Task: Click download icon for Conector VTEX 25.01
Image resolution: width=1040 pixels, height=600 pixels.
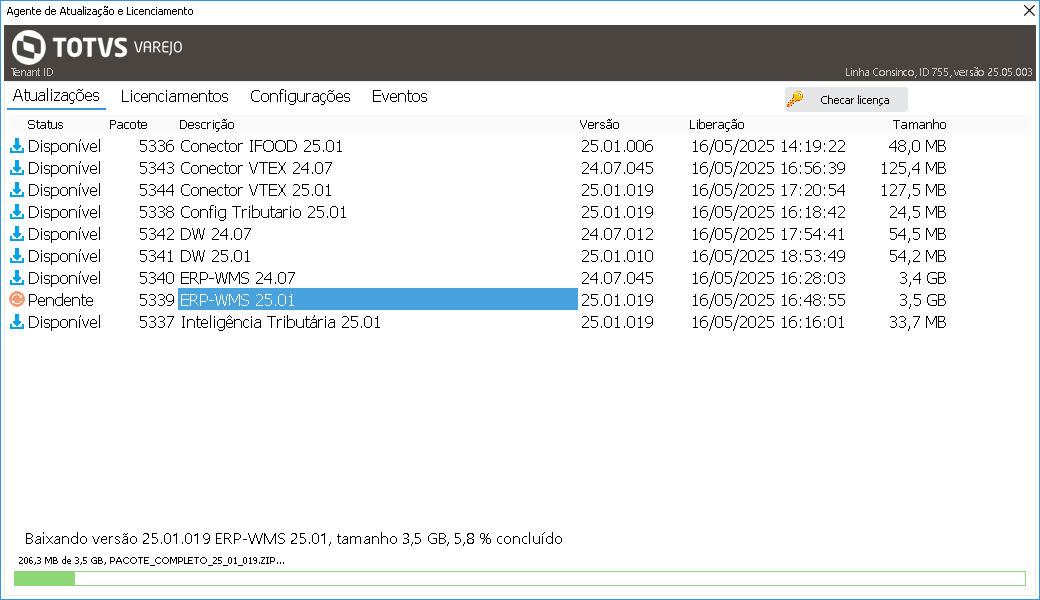Action: [x=17, y=190]
